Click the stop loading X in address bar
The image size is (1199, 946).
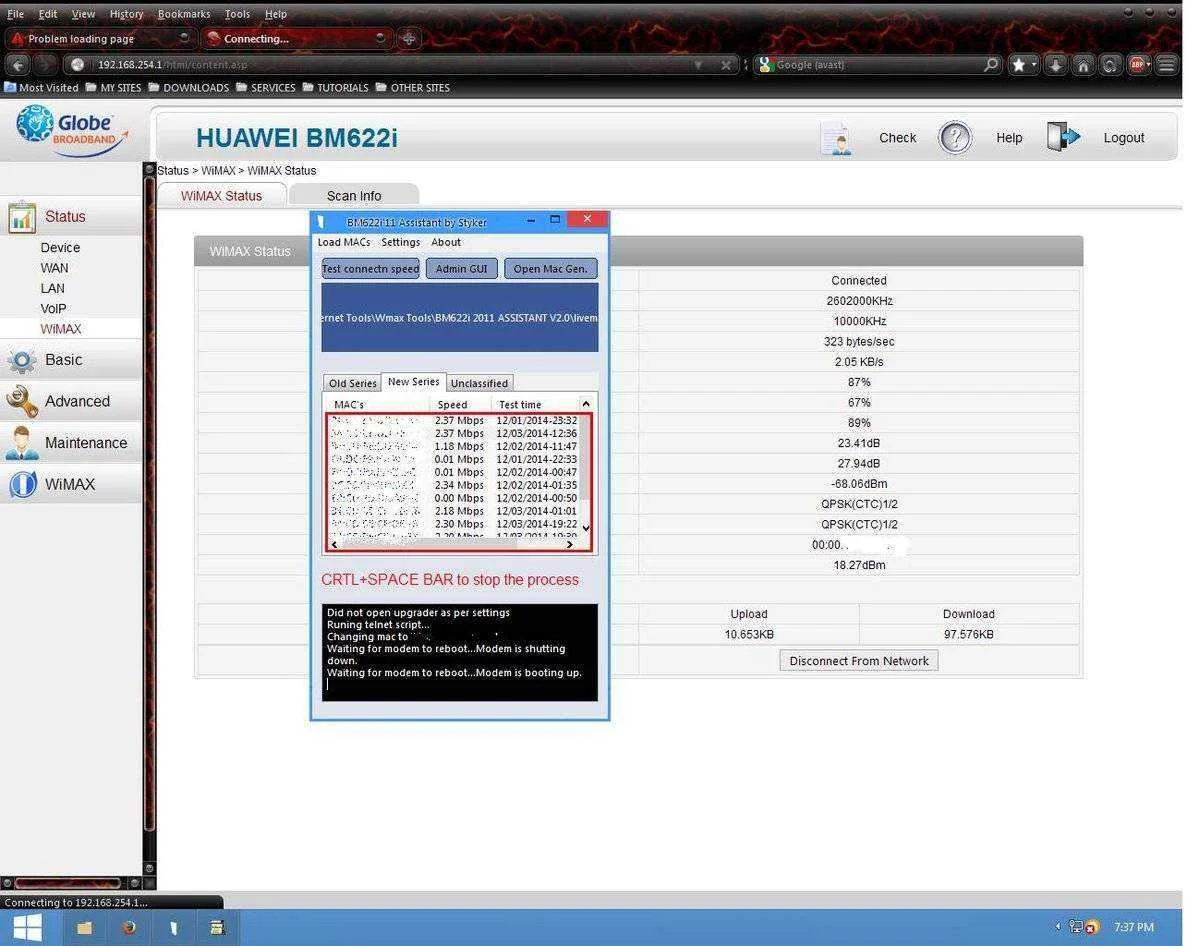coord(726,65)
